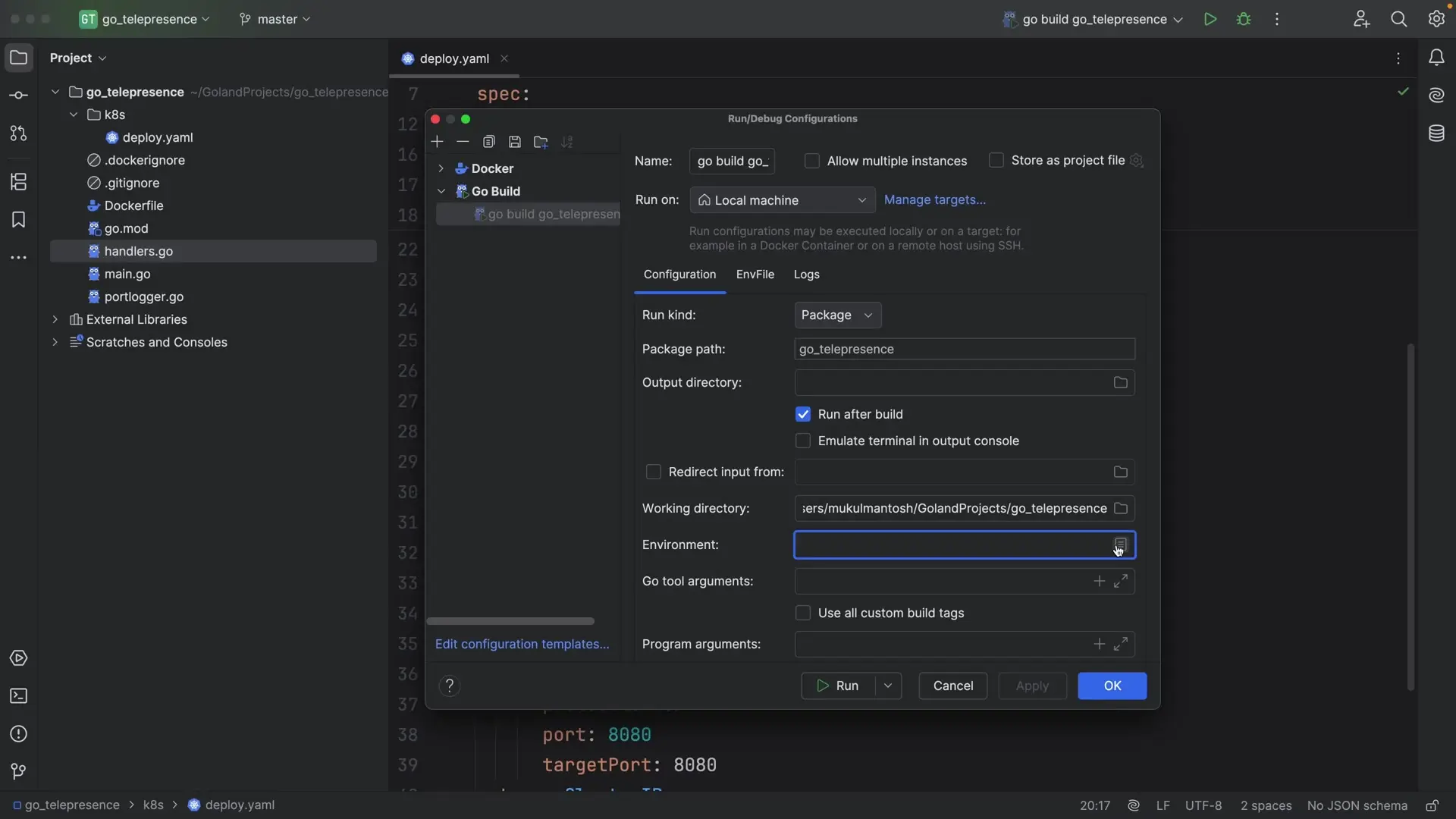Copy the selected configuration

pyautogui.click(x=489, y=142)
